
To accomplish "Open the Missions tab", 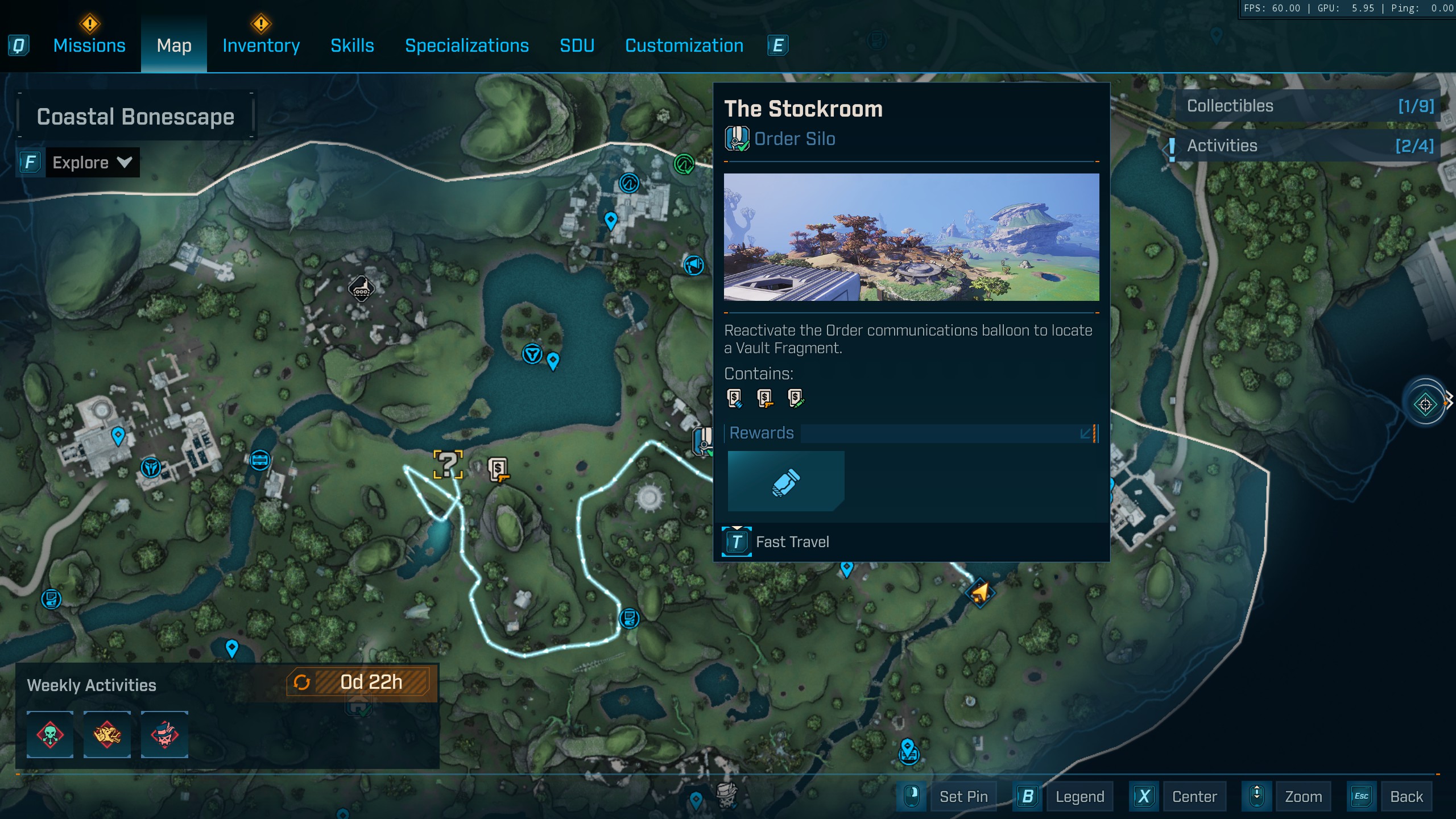I will coord(89,45).
